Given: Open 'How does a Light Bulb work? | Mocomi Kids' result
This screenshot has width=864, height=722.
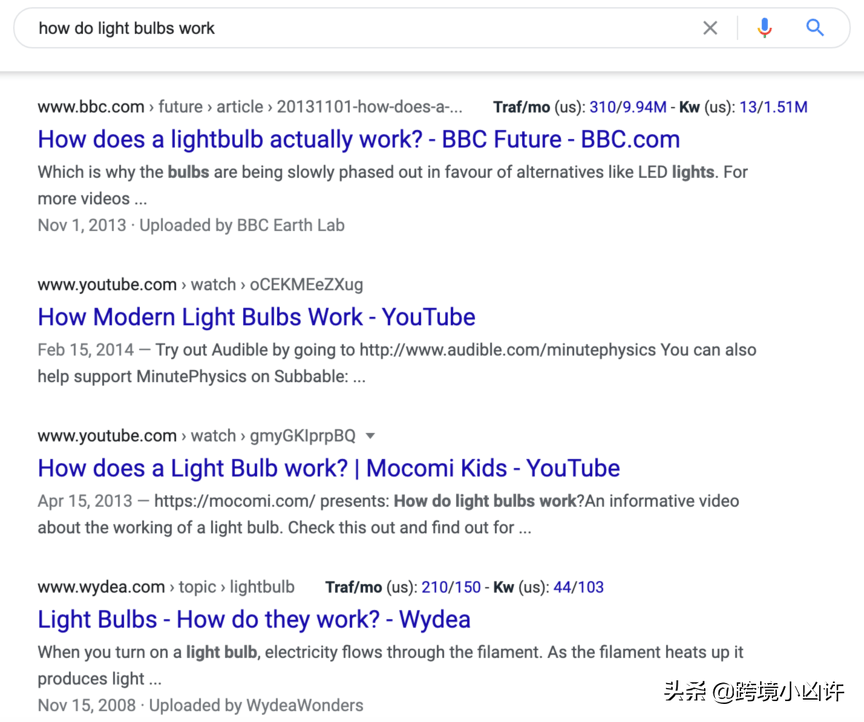Looking at the screenshot, I should [x=328, y=468].
